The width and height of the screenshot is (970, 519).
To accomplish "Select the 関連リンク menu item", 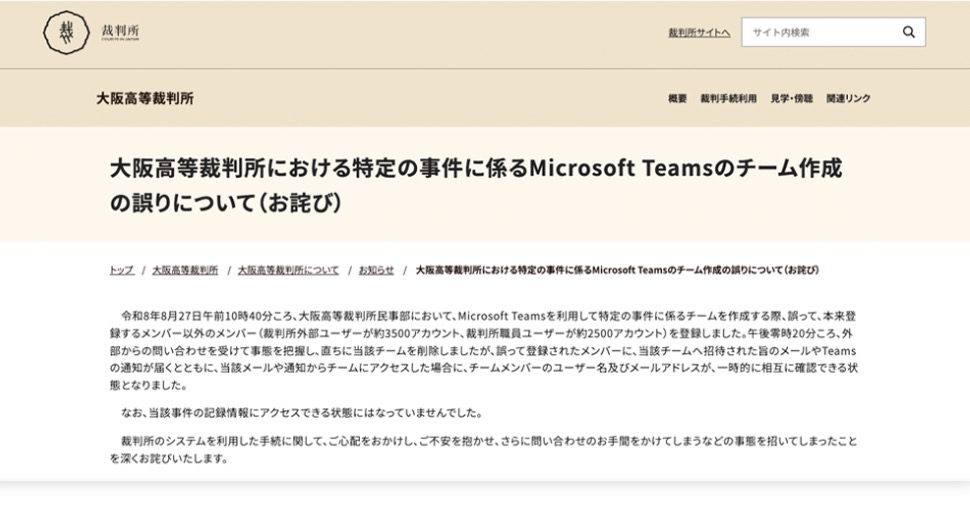I will (848, 98).
